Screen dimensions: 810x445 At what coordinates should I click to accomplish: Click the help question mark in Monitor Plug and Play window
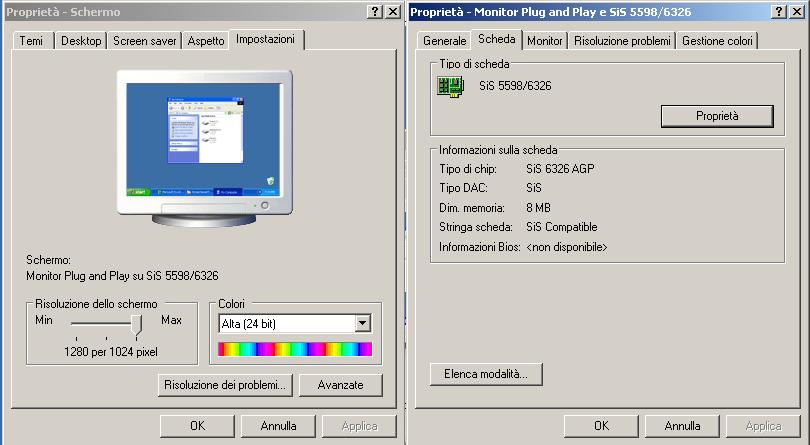(x=778, y=11)
